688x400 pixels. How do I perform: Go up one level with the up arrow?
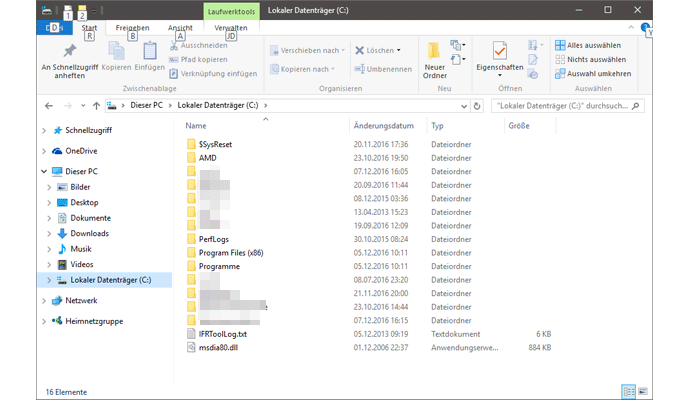pos(95,105)
